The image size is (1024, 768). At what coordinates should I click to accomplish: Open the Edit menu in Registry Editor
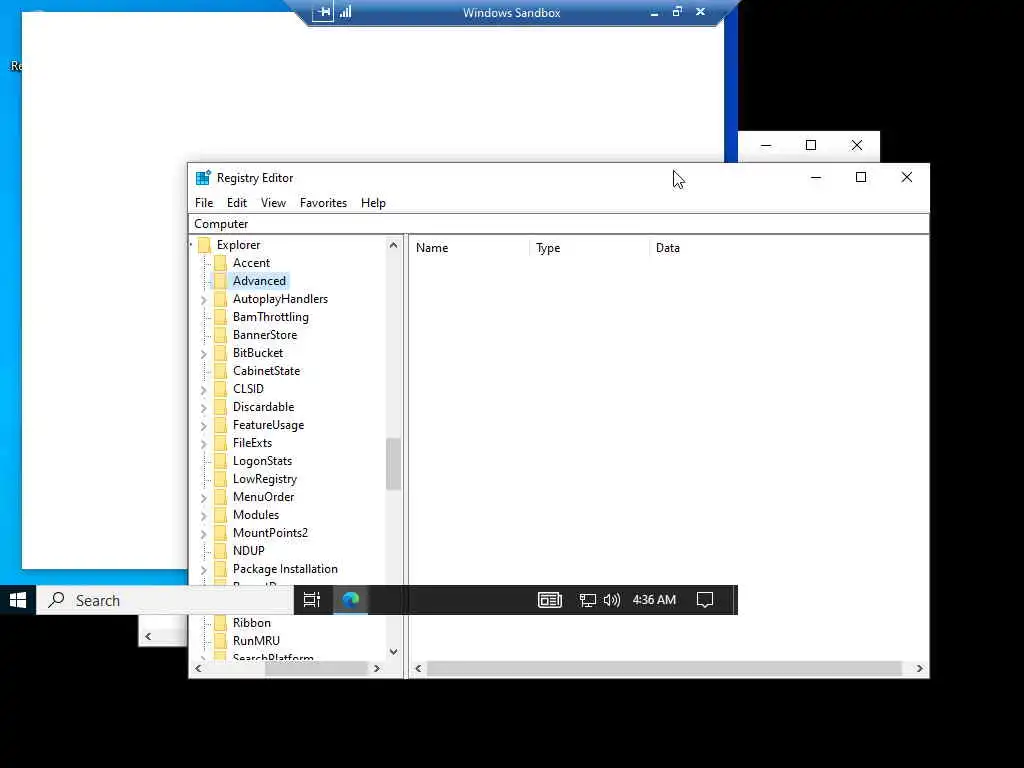[x=236, y=203]
